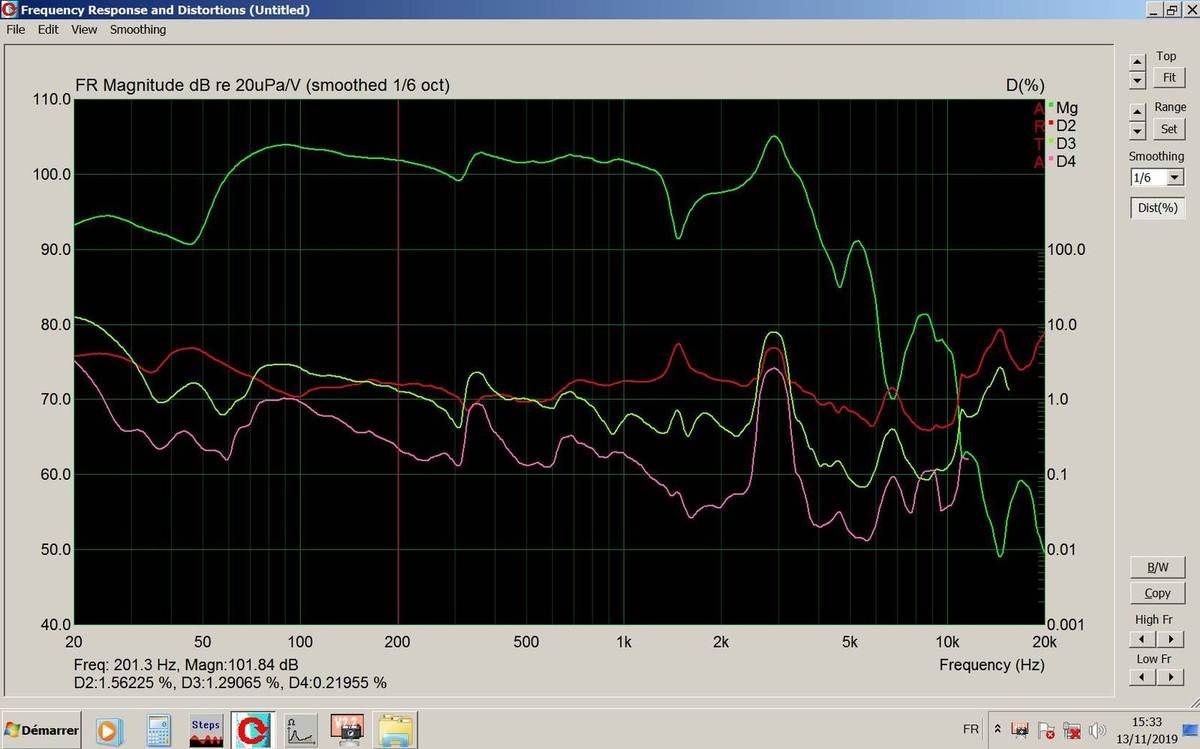Click the Démarrer start button

(42, 730)
